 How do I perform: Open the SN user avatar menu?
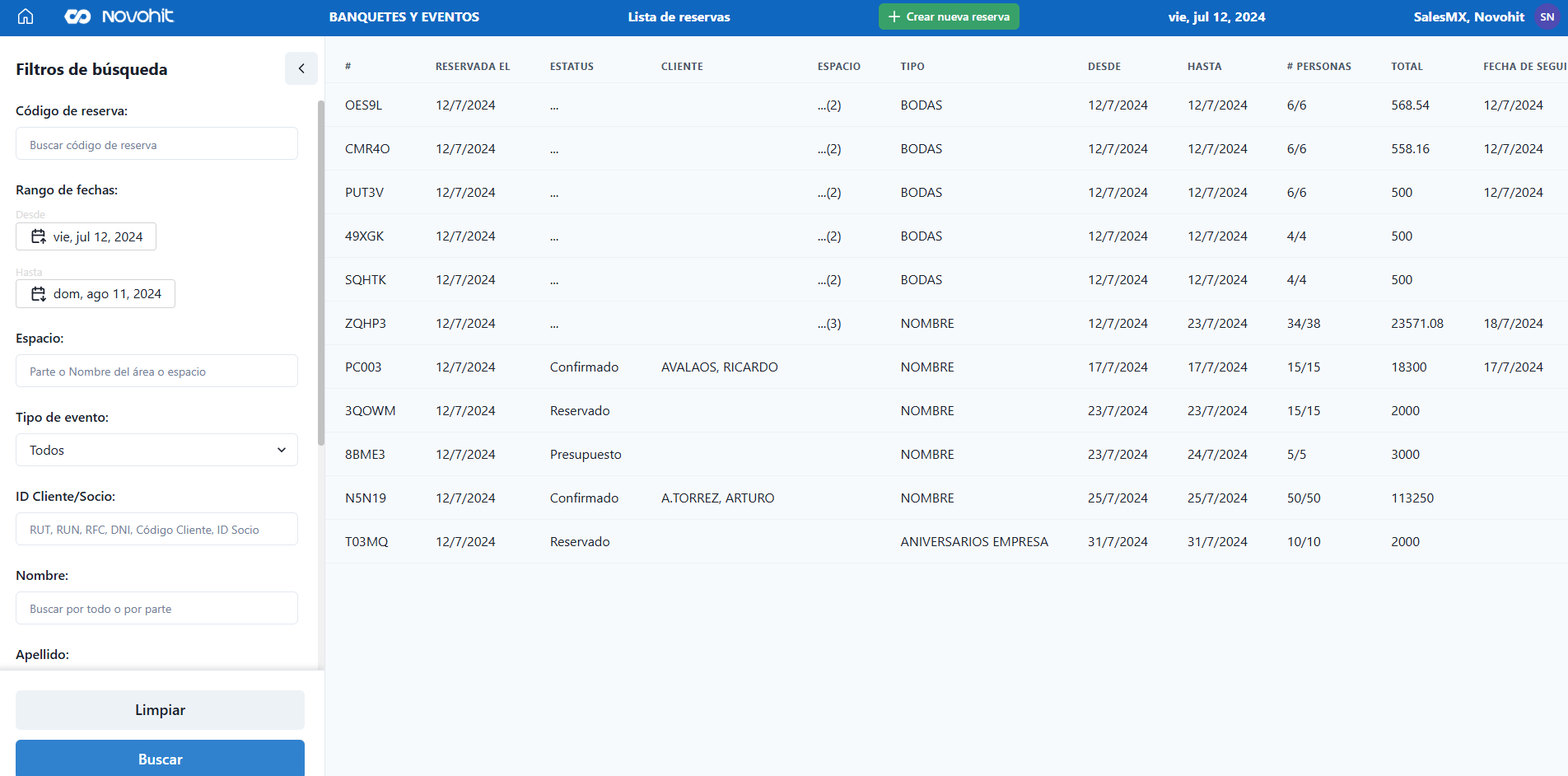pyautogui.click(x=1547, y=16)
